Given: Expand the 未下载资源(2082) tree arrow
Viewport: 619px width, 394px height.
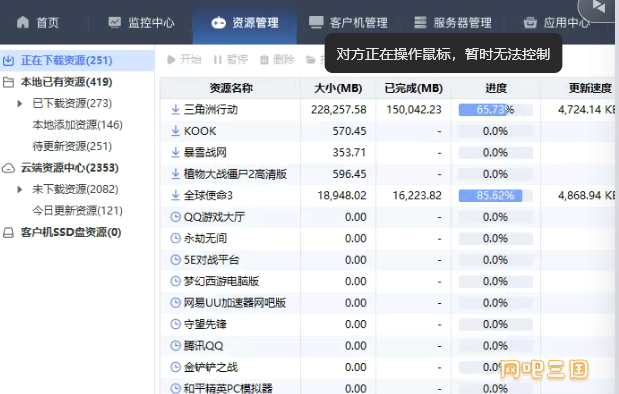Looking at the screenshot, I should point(20,189).
